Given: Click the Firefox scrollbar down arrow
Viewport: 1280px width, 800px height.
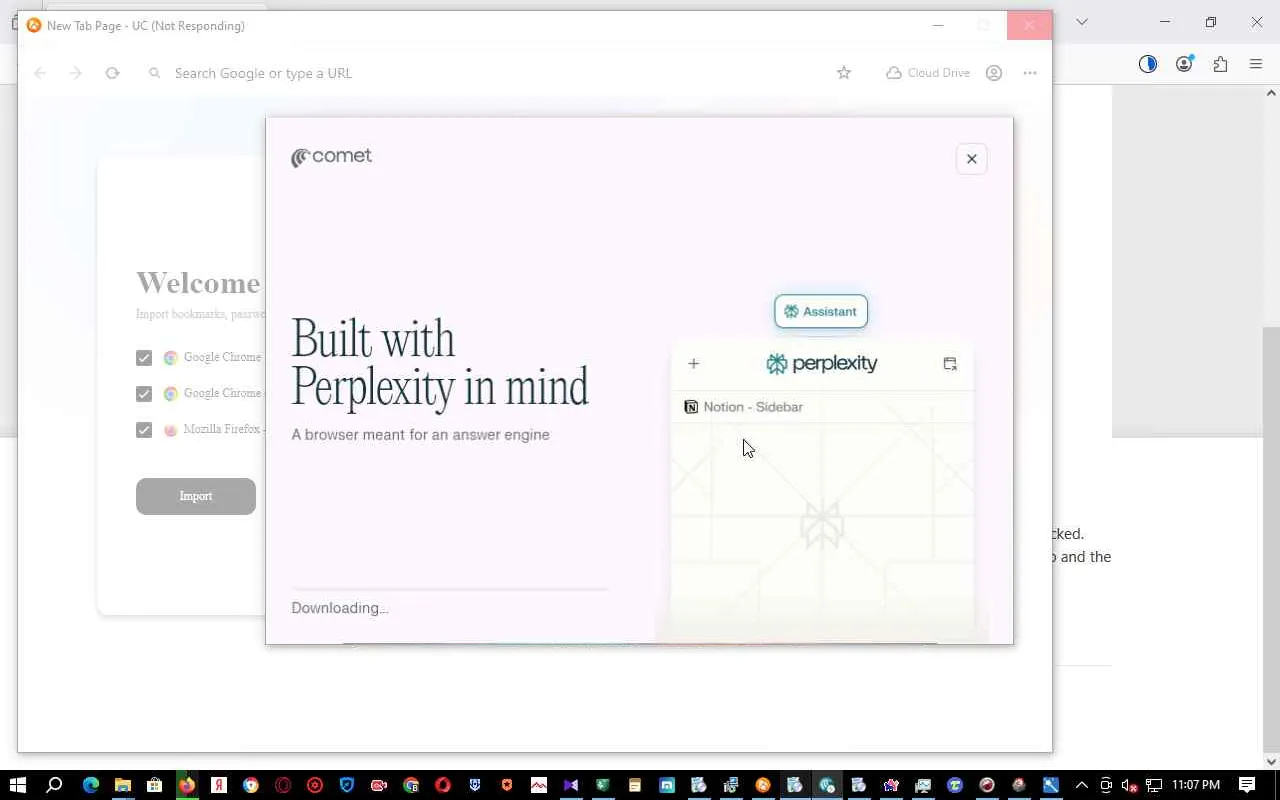Looking at the screenshot, I should click(1271, 762).
